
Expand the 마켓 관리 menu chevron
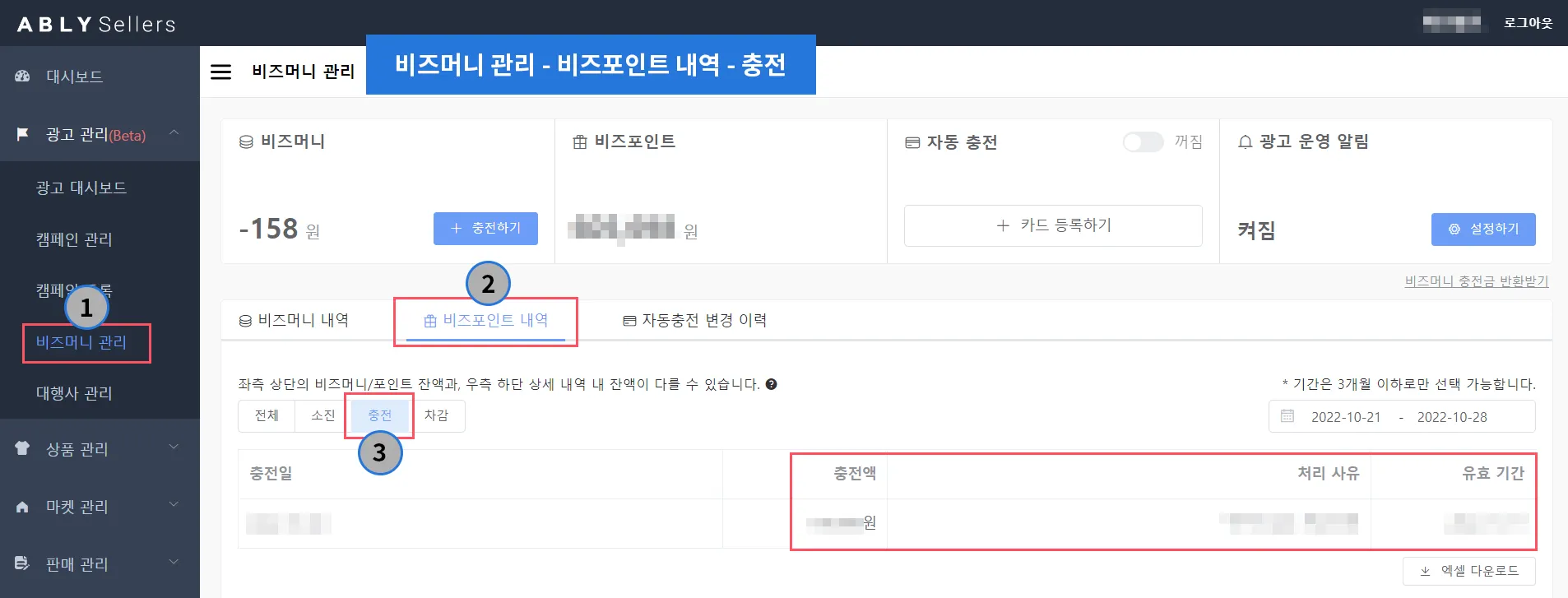click(174, 504)
